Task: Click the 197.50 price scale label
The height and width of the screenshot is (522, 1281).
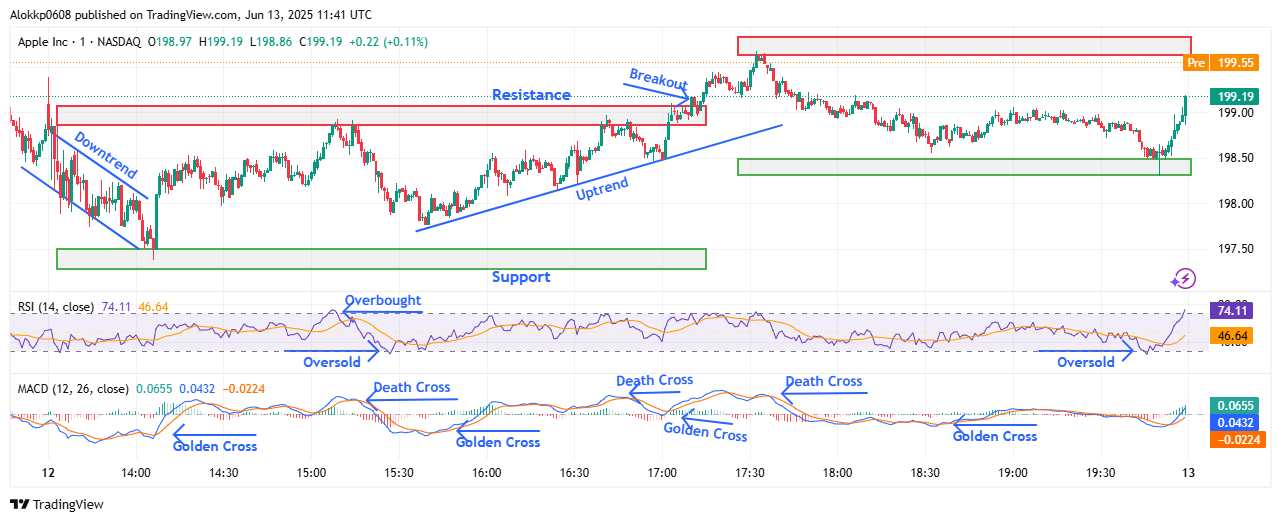Action: [1234, 249]
